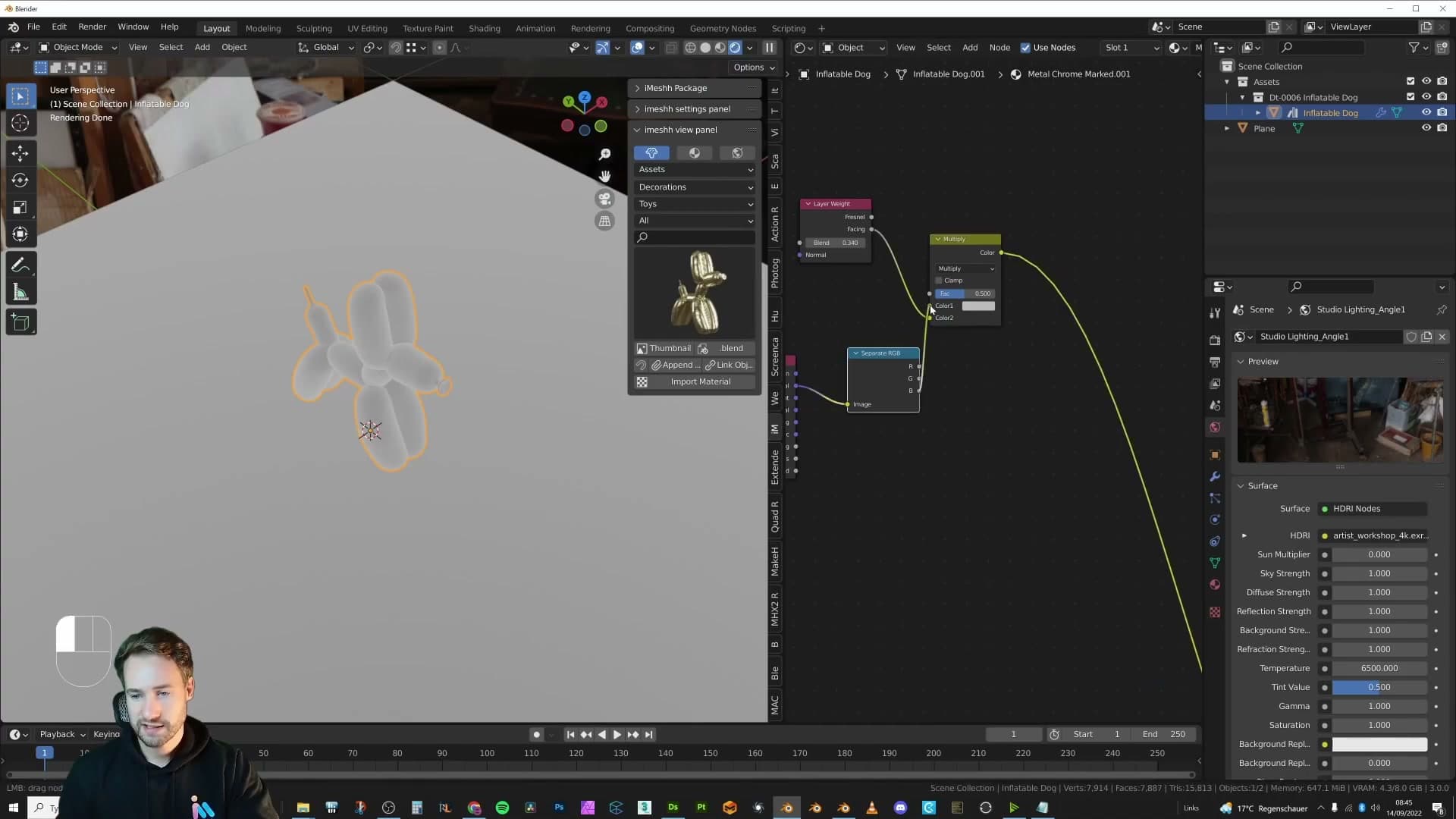Open the Texture properties checker icon
Viewport: 1456px width, 819px height.
1215,612
